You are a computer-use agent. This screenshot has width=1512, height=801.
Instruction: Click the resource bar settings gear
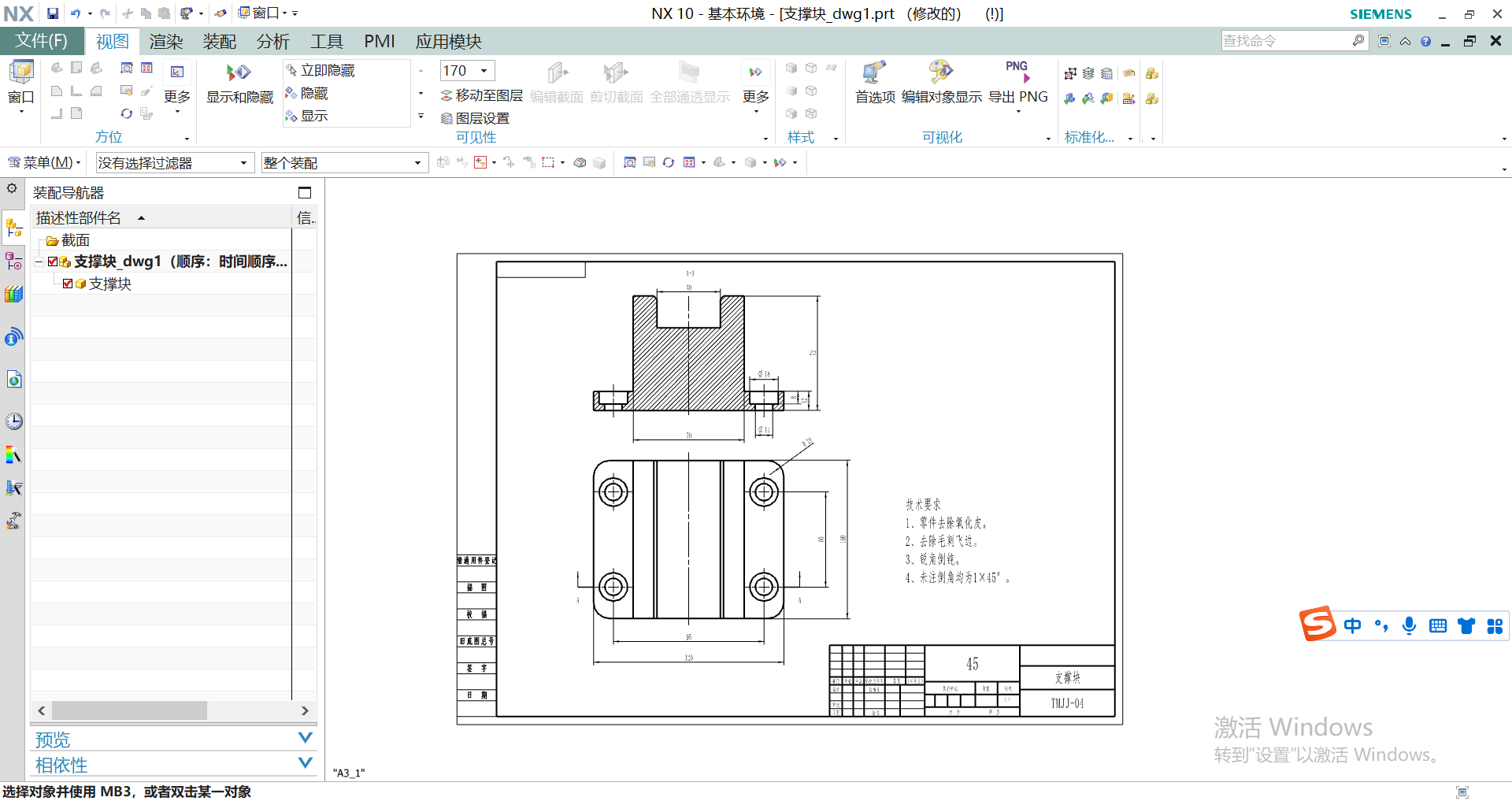12,189
